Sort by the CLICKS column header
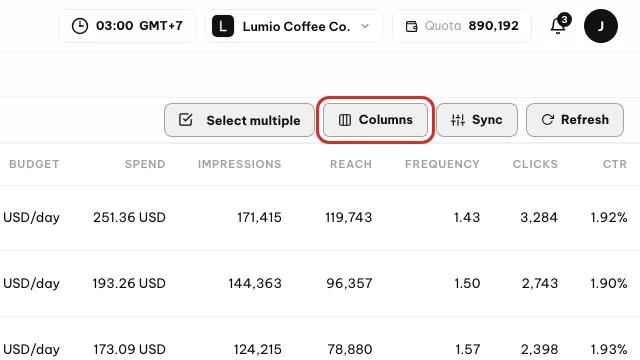Image resolution: width=640 pixels, height=360 pixels. (x=535, y=164)
